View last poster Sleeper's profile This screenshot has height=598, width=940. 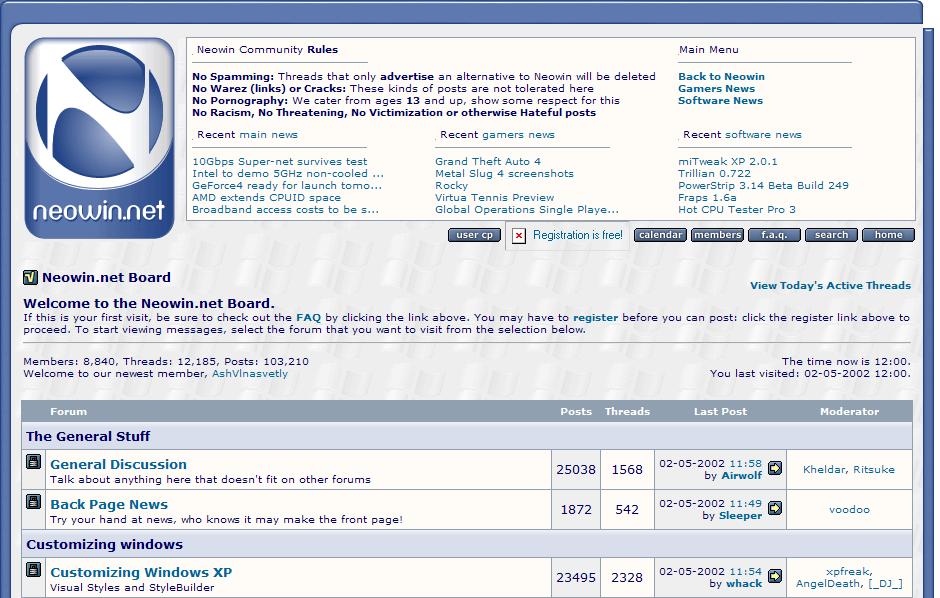pos(740,516)
